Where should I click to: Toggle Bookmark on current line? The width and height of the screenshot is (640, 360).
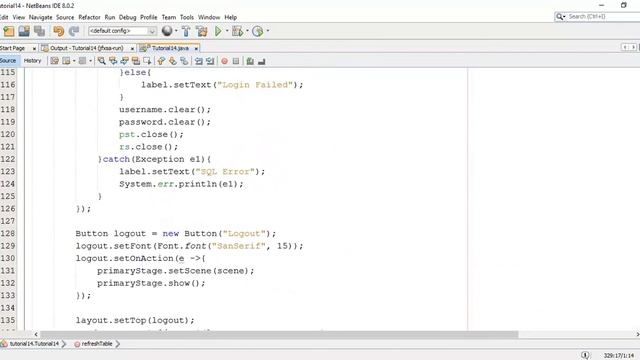pyautogui.click(x=184, y=61)
